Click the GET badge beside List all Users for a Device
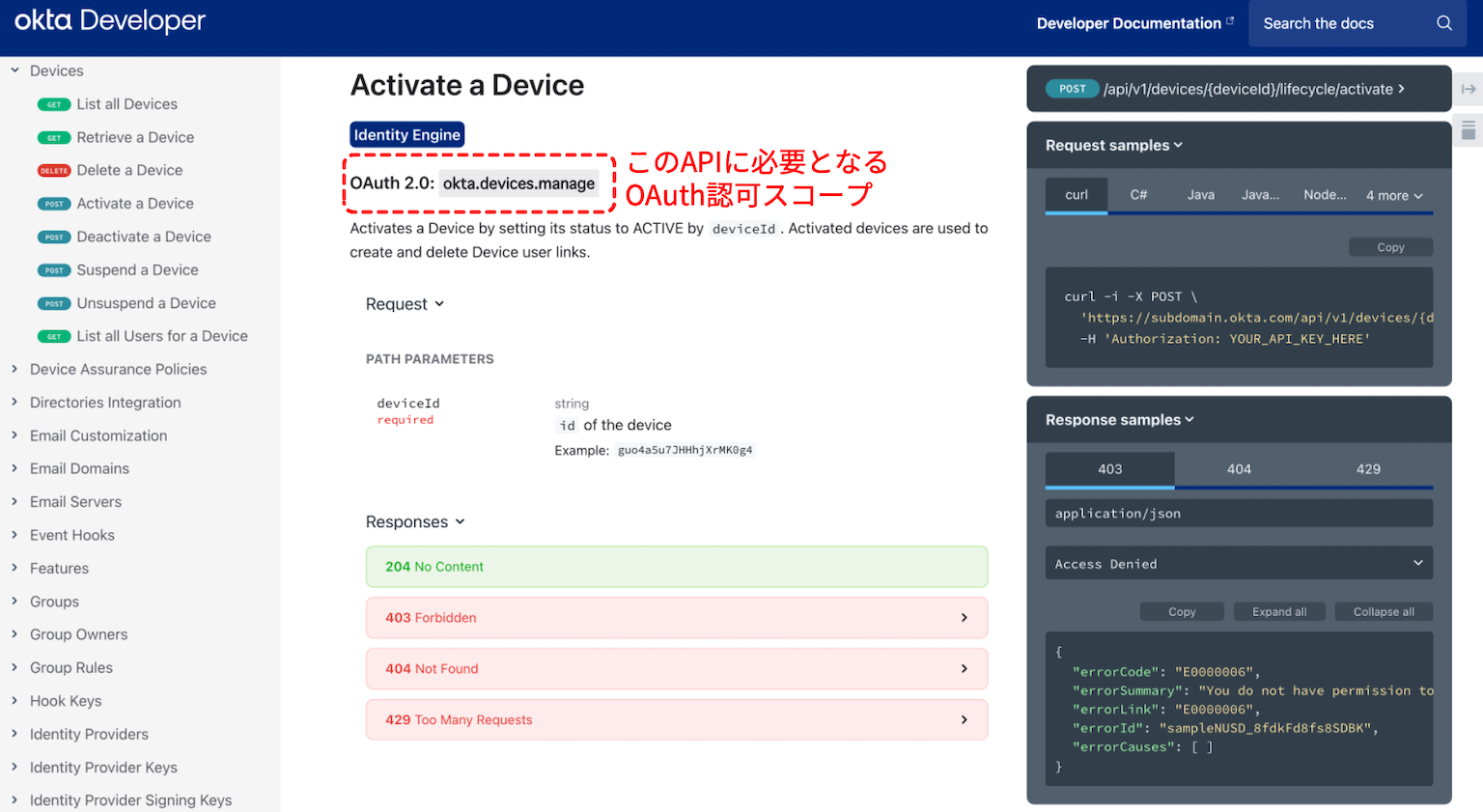The height and width of the screenshot is (812, 1483). tap(55, 336)
